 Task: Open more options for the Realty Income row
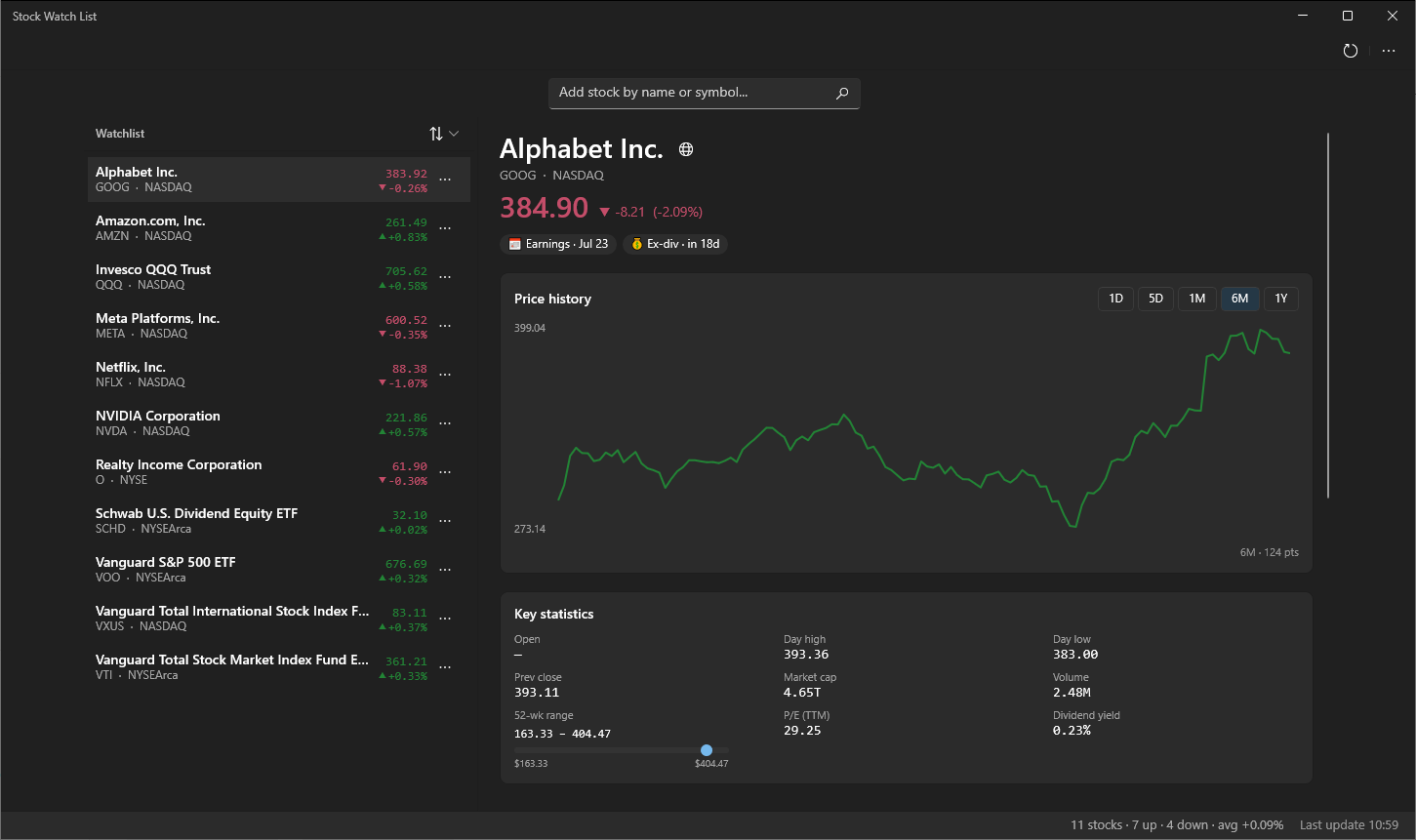pyautogui.click(x=445, y=472)
